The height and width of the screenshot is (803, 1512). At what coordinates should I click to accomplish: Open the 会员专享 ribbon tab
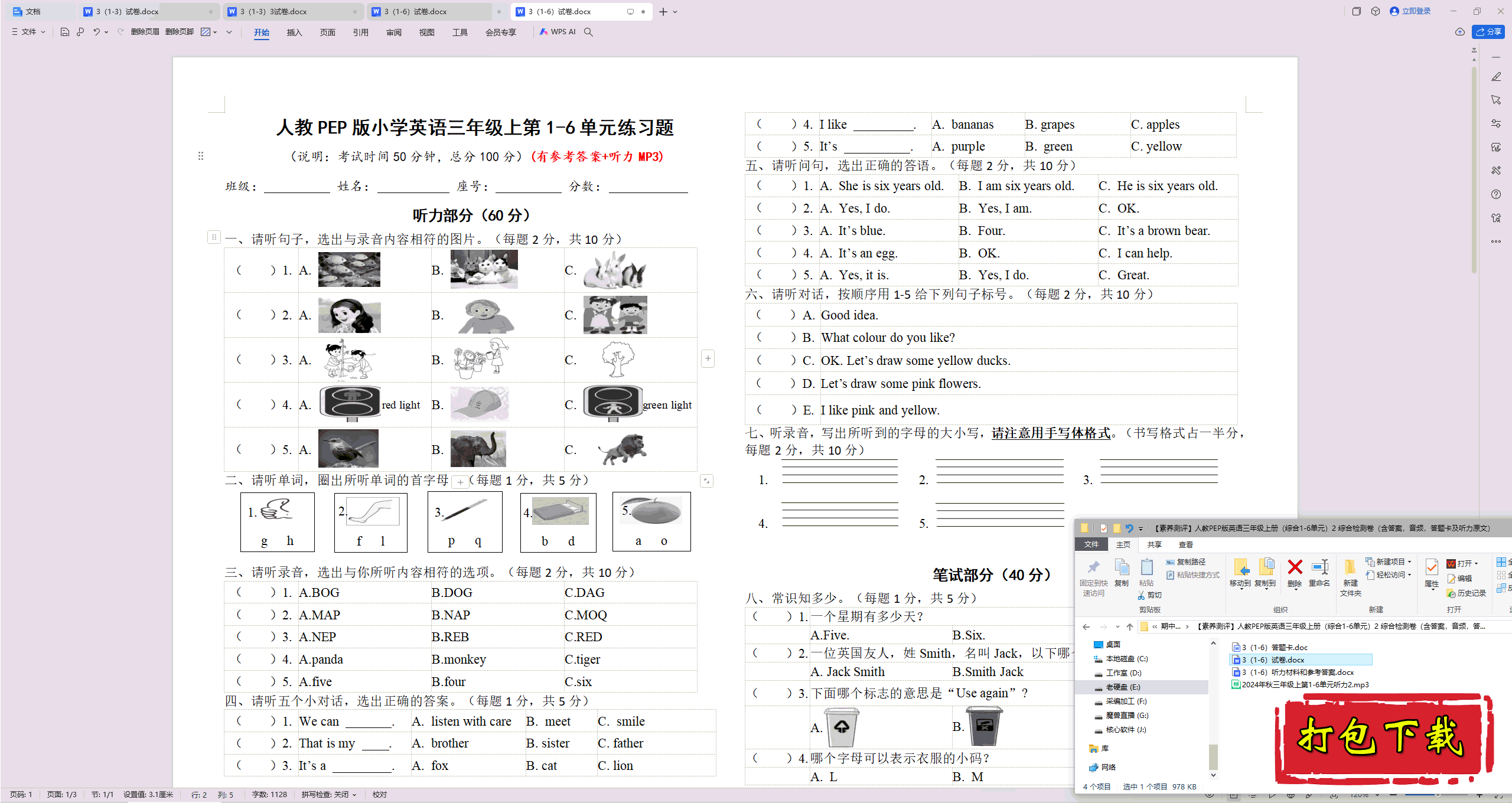tap(500, 32)
